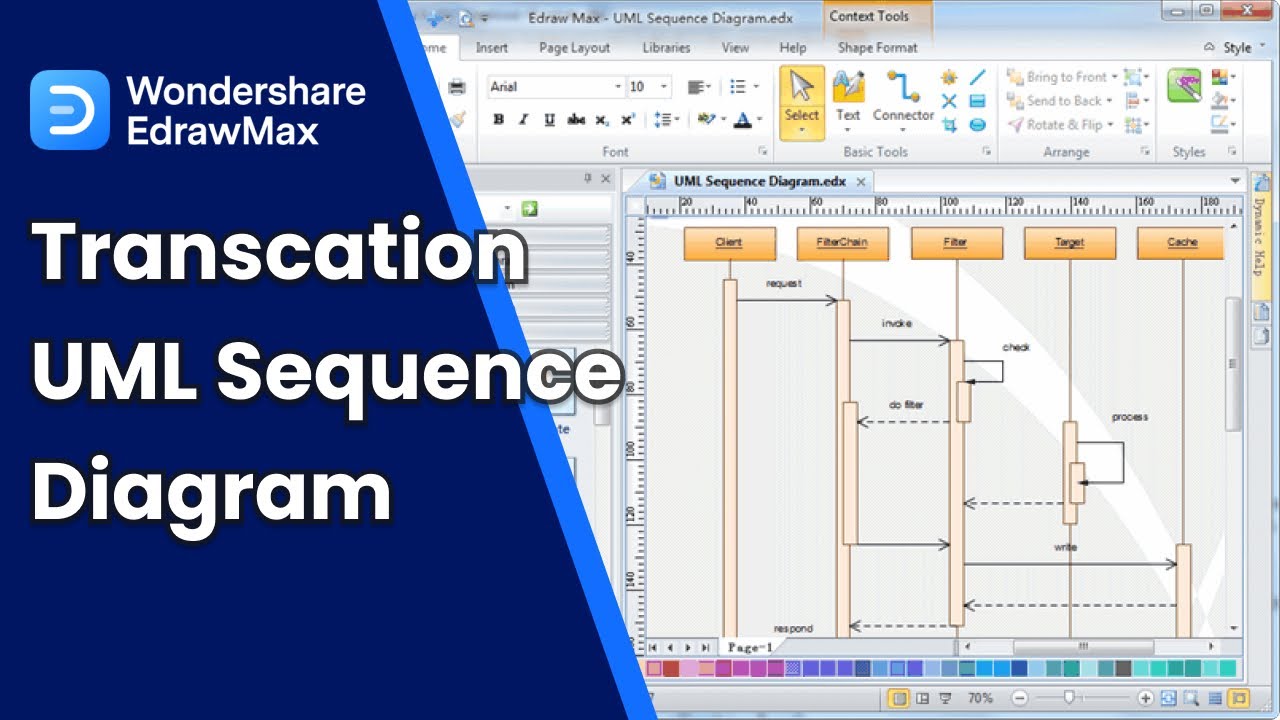Choose the Connector tool
The image size is (1280, 720).
pos(903,102)
